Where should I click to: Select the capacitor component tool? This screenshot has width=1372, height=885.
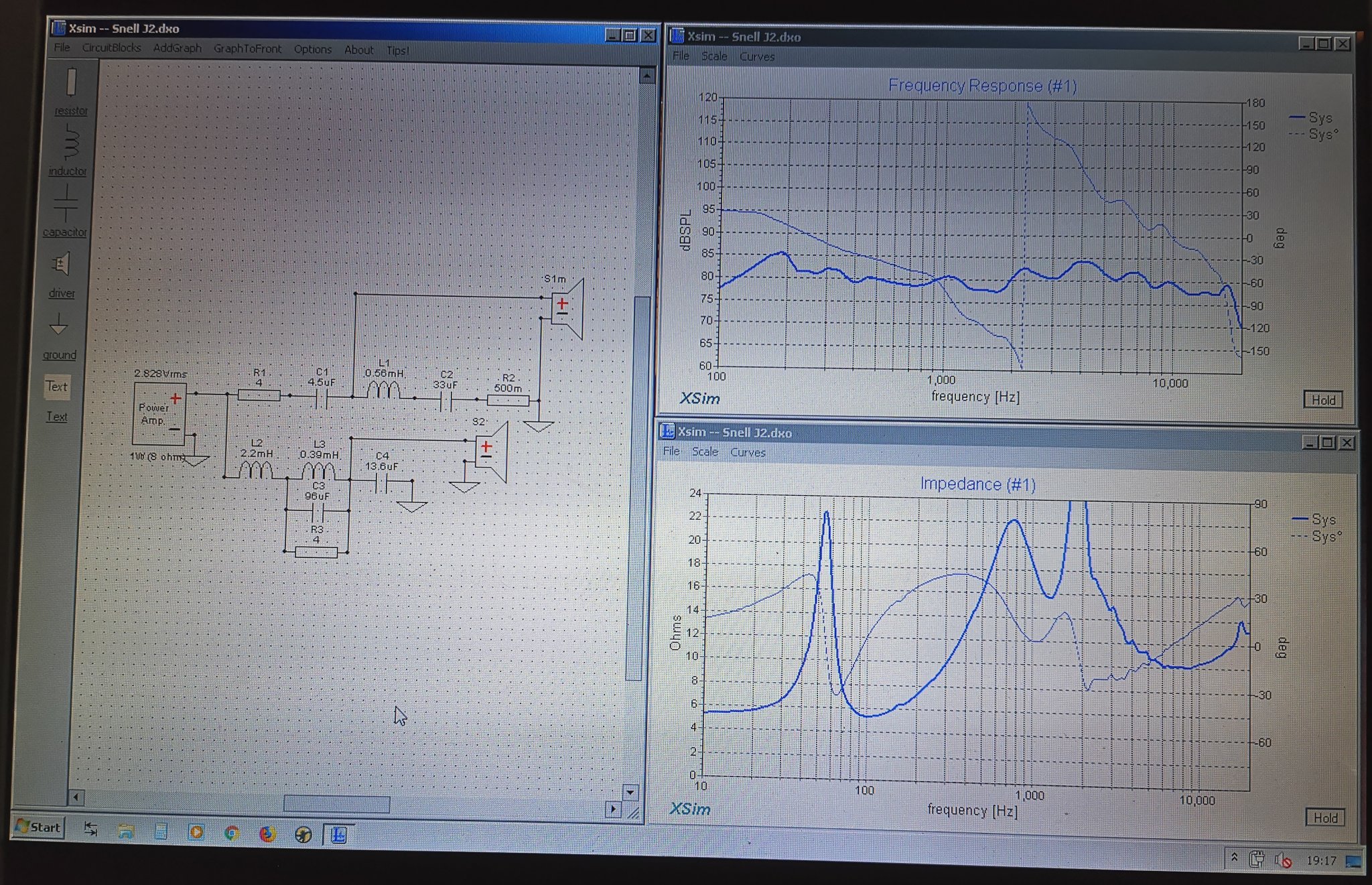[65, 211]
